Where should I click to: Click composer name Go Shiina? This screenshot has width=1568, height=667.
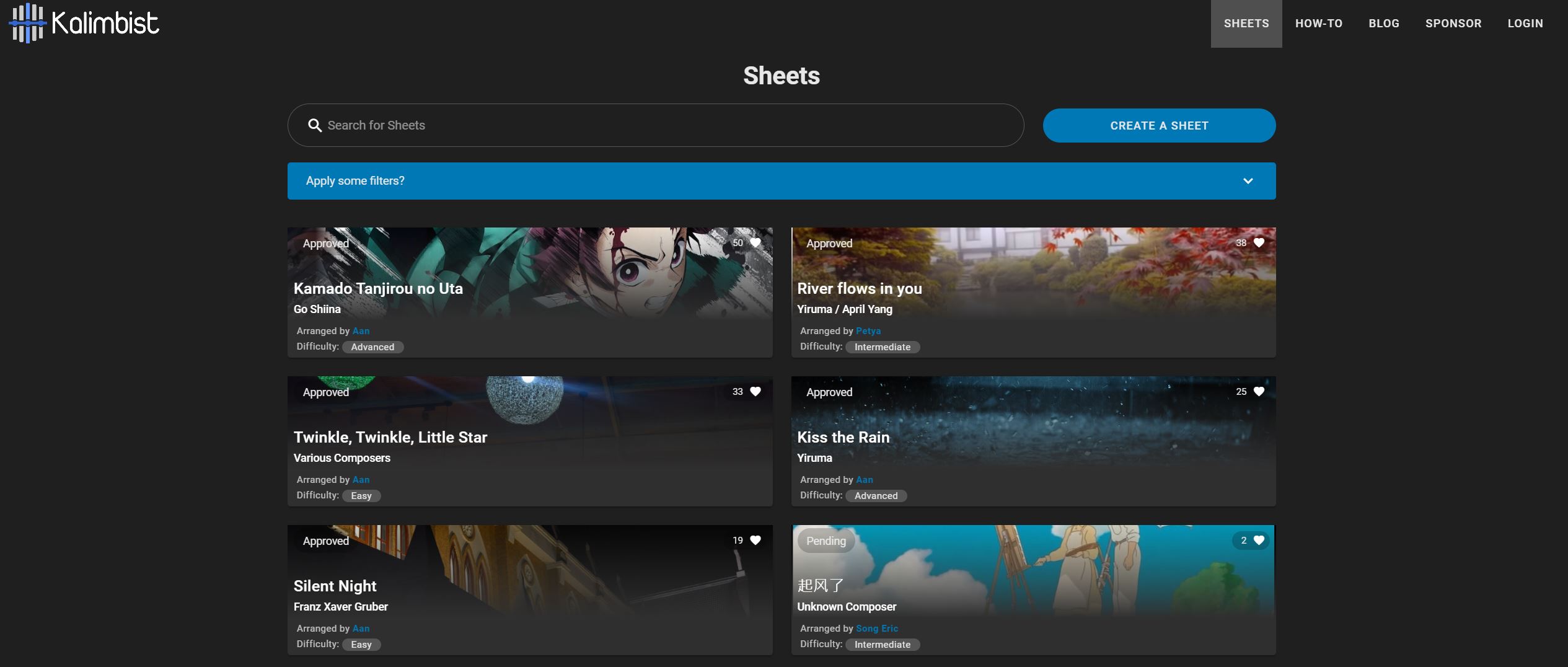317,309
